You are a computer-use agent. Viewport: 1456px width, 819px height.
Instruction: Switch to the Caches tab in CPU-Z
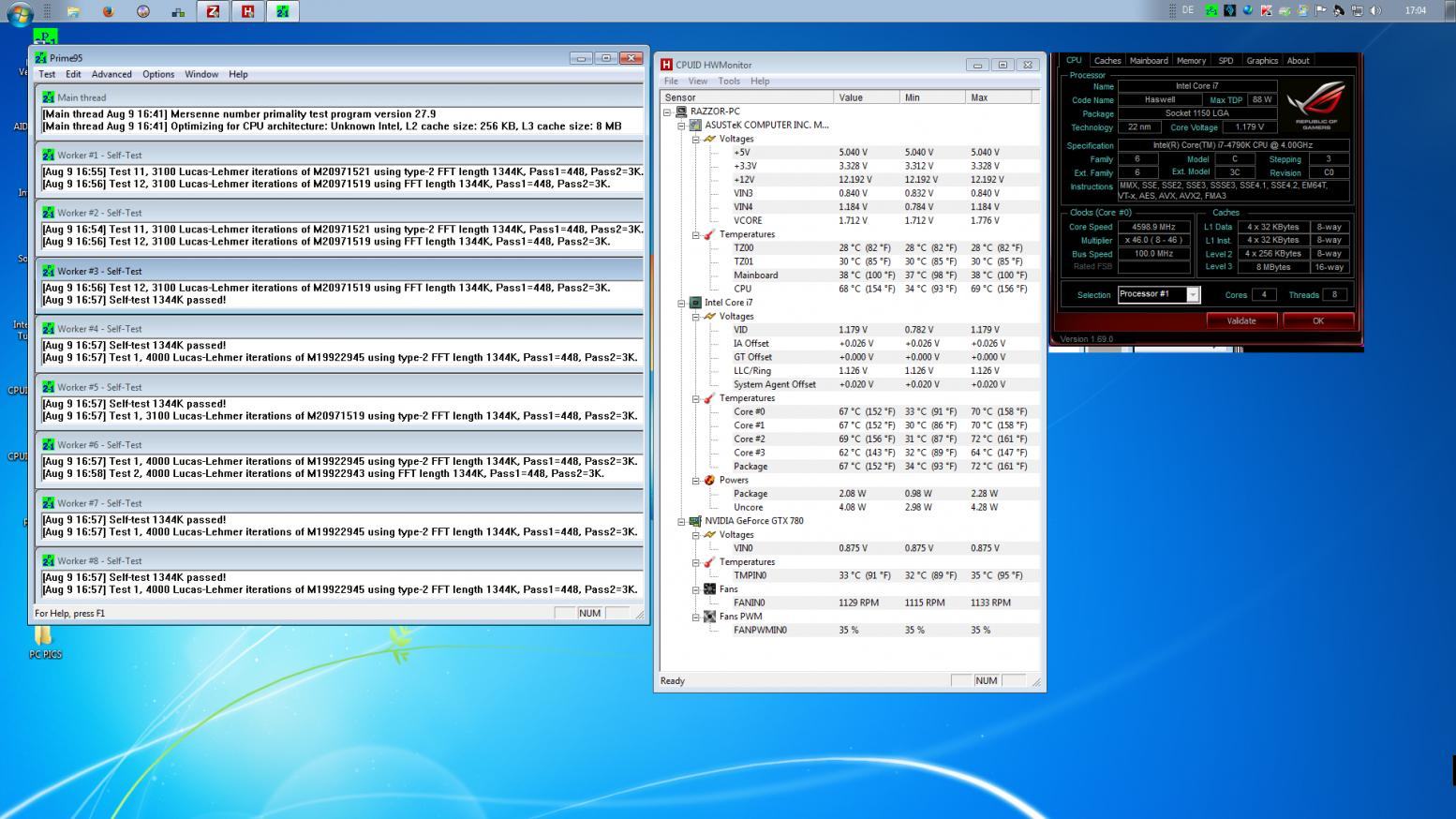1107,61
